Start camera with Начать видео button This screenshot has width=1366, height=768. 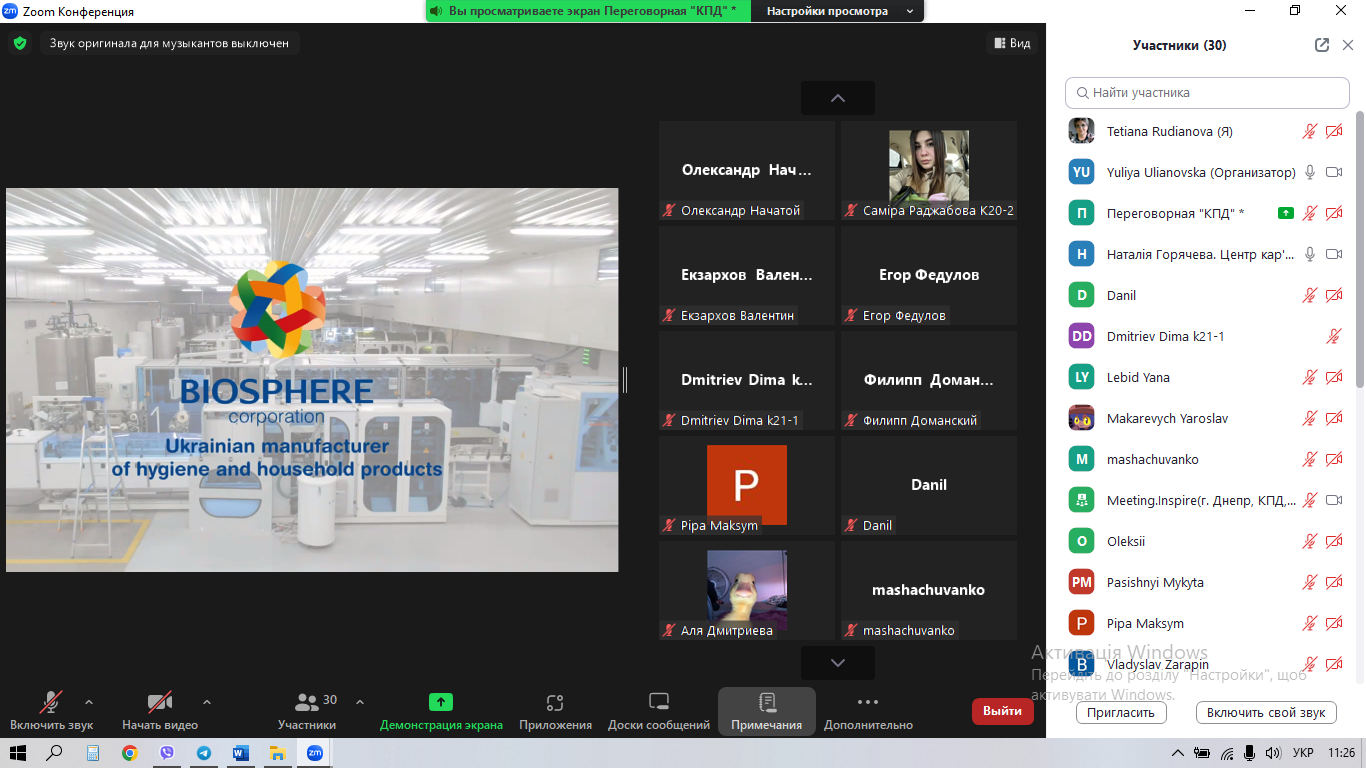[x=160, y=710]
